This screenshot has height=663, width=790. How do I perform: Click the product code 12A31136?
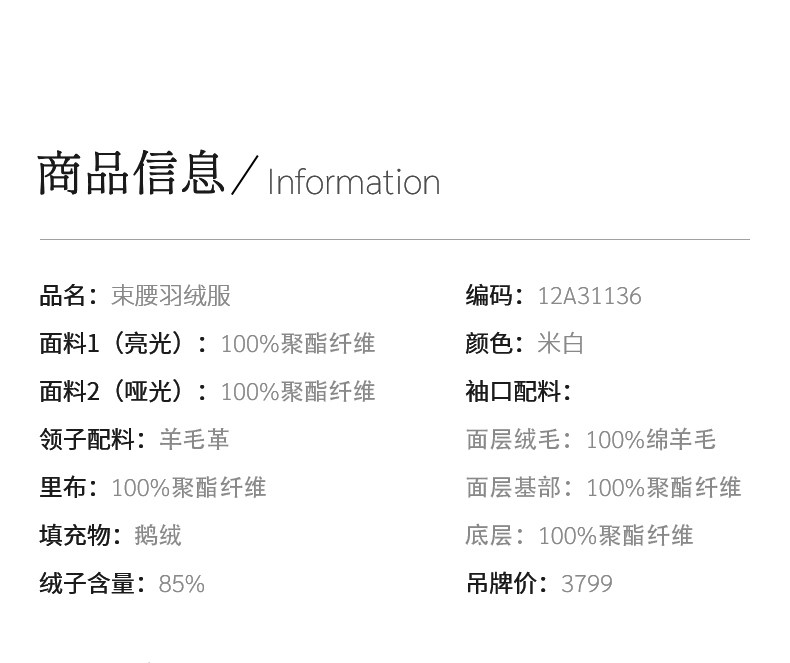coord(589,296)
